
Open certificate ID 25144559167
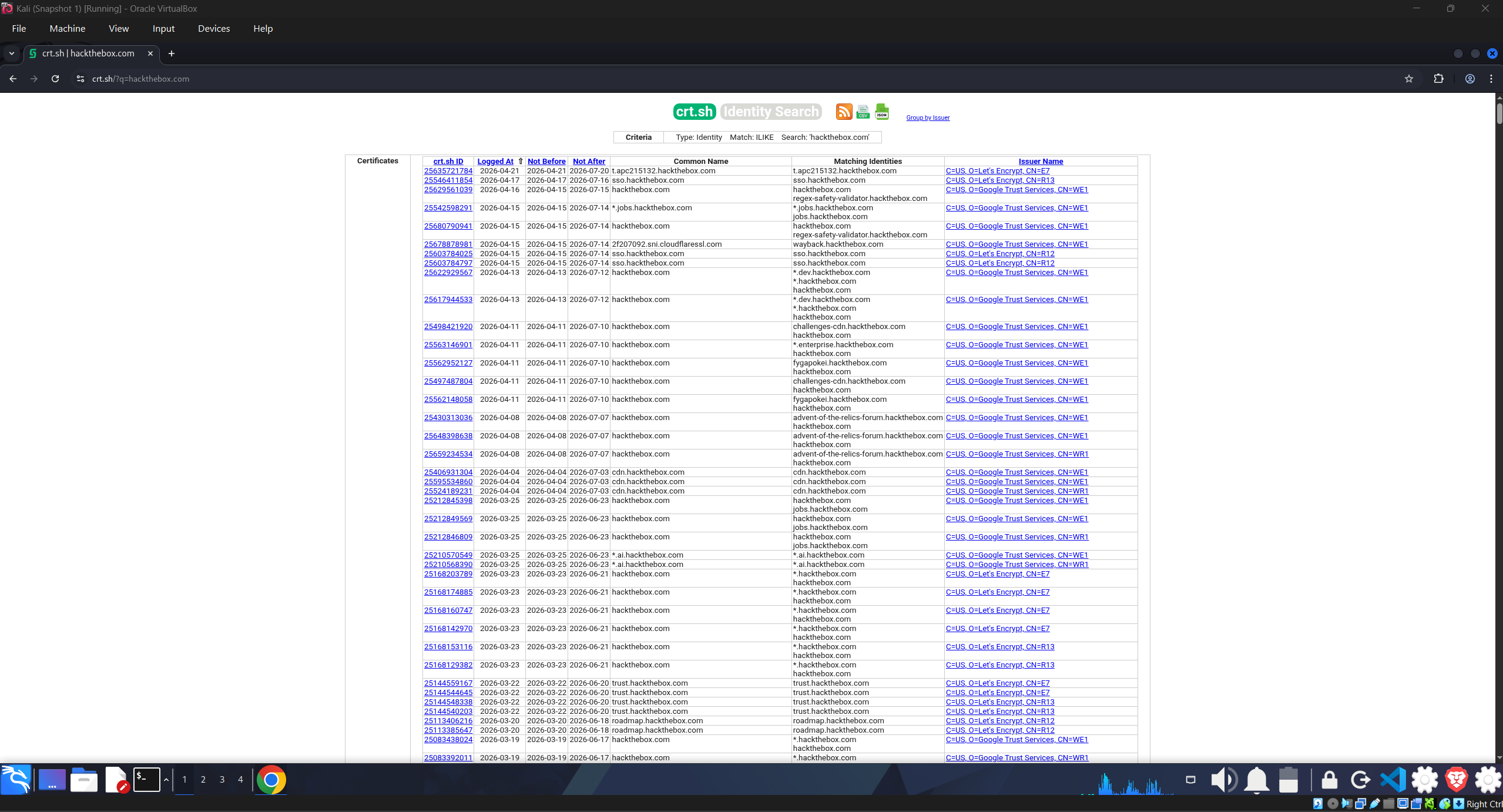point(448,683)
